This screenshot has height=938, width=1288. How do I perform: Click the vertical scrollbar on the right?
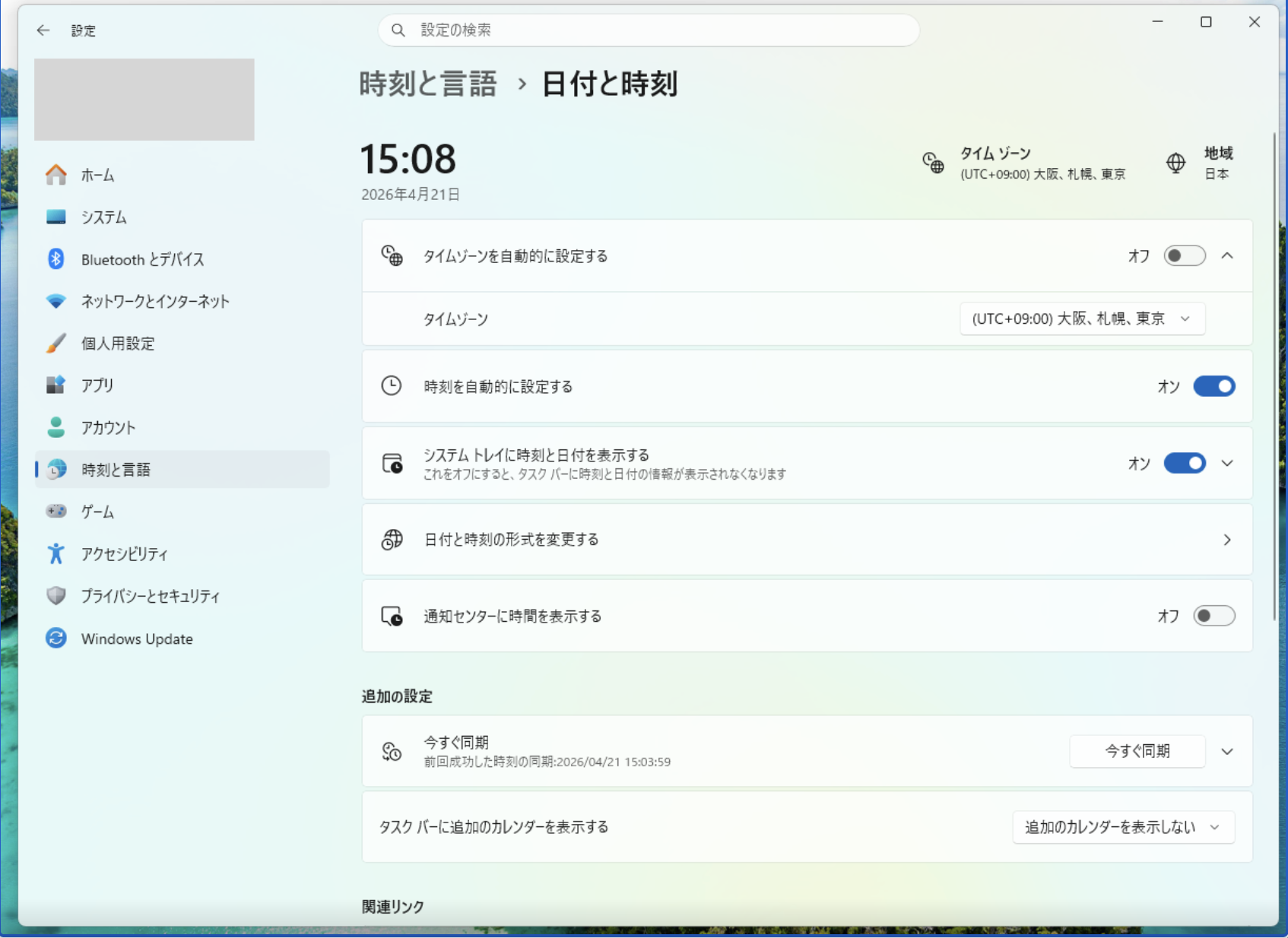[x=1274, y=380]
